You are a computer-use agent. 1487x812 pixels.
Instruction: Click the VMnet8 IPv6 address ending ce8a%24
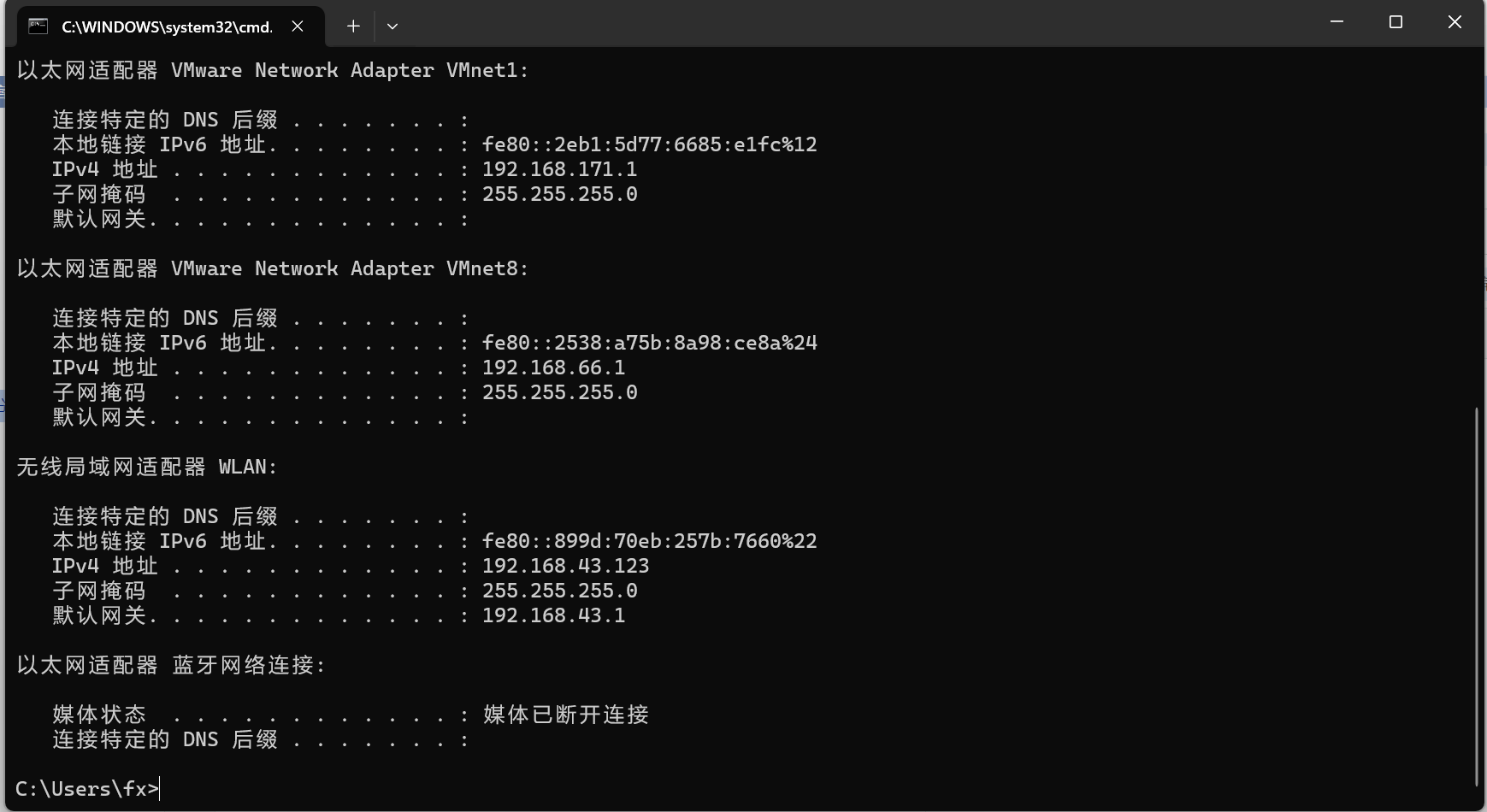coord(649,343)
